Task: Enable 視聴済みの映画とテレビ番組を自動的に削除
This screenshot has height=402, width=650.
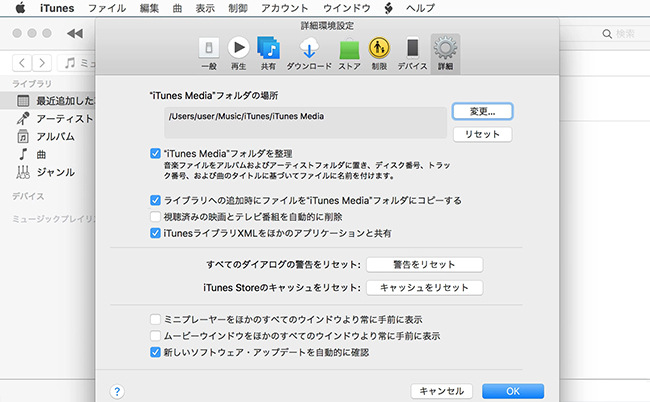Action: point(155,216)
